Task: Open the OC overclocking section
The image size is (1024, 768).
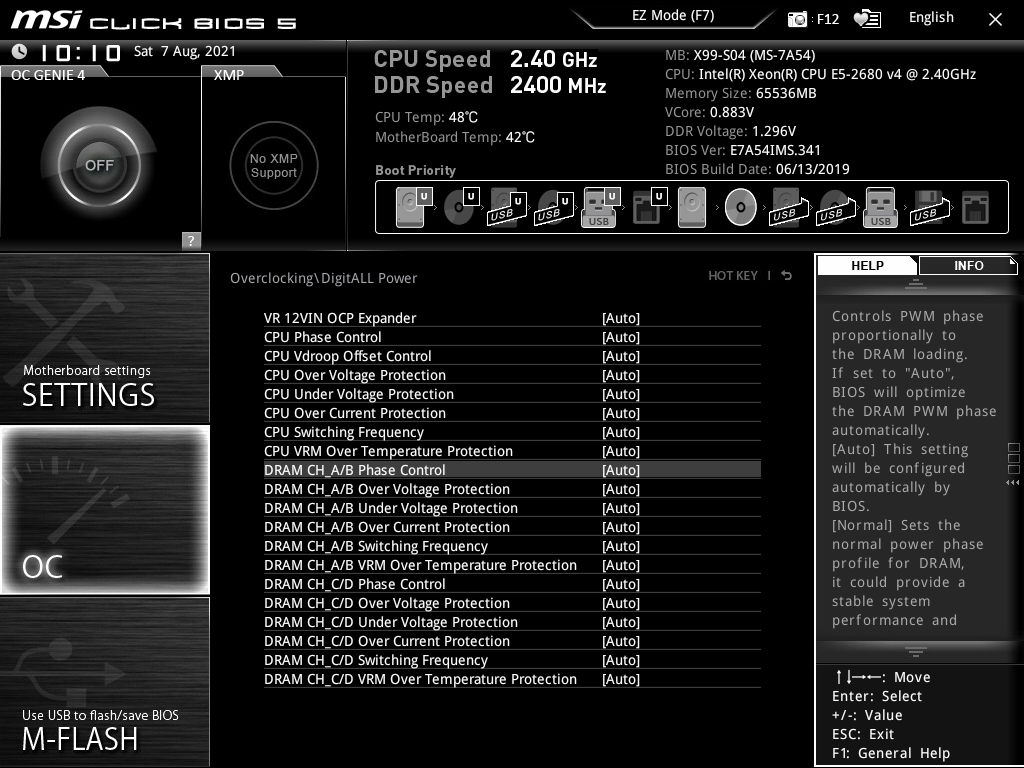Action: 104,509
